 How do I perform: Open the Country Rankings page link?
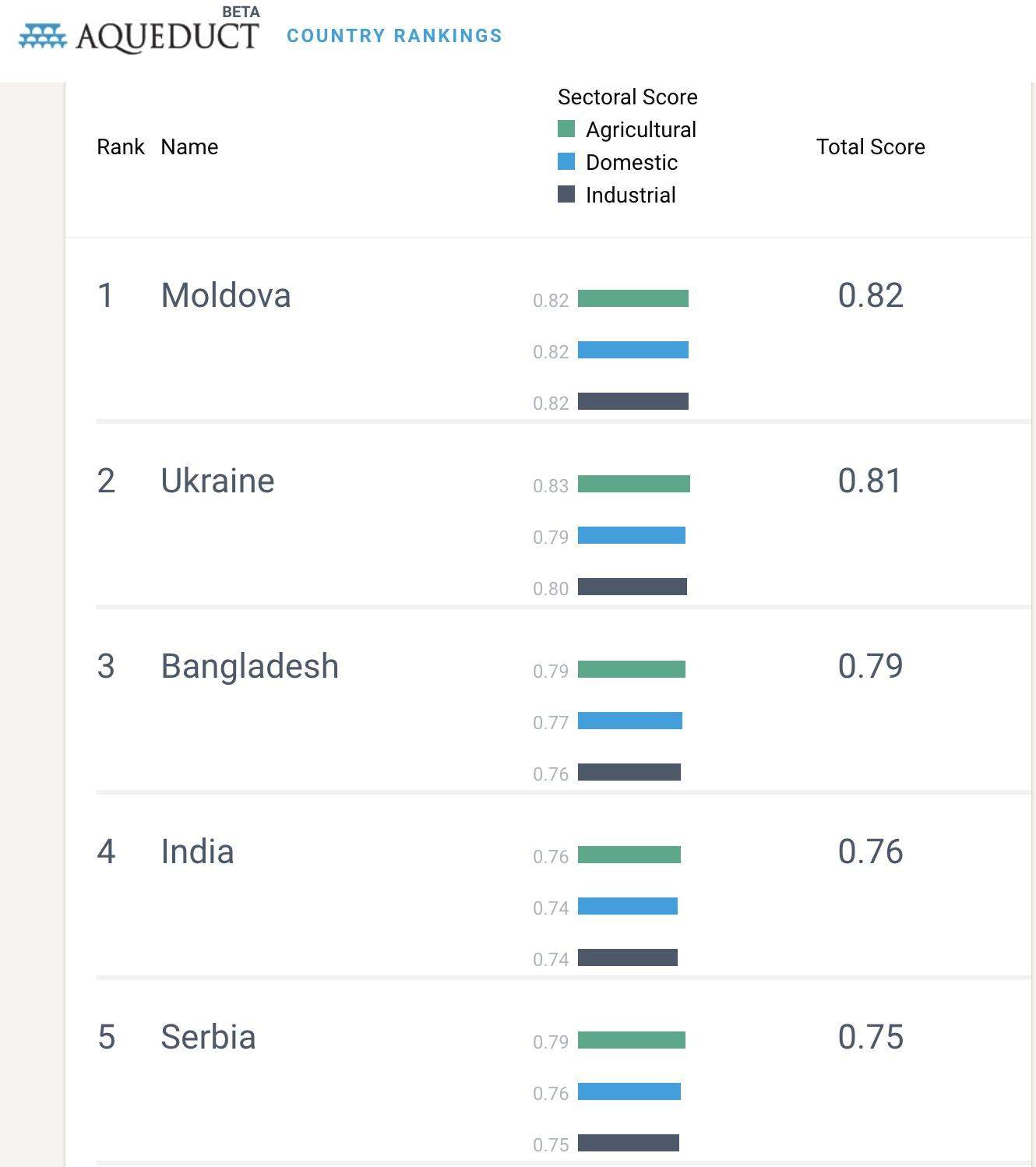(394, 36)
